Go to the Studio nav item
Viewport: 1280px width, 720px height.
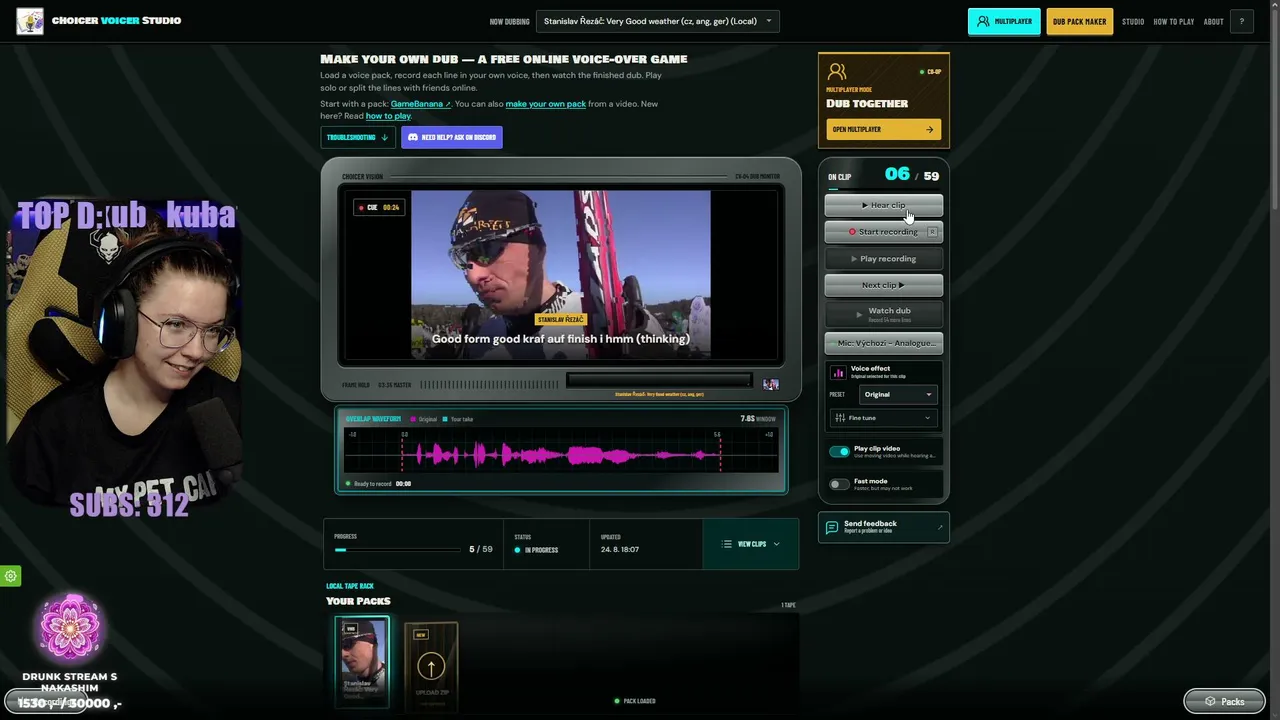(x=1133, y=21)
